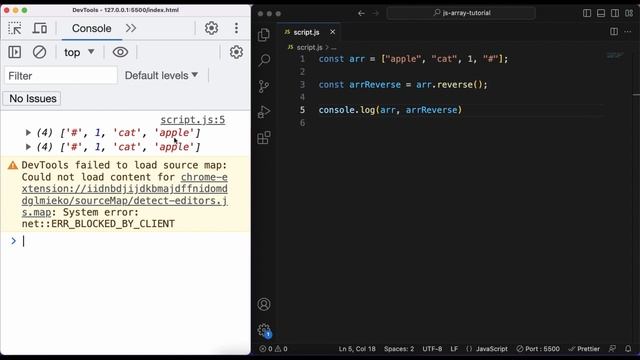Viewport: 640px width, 360px height.
Task: Go forward using the VS Code navigation arrow
Action: [376, 13]
